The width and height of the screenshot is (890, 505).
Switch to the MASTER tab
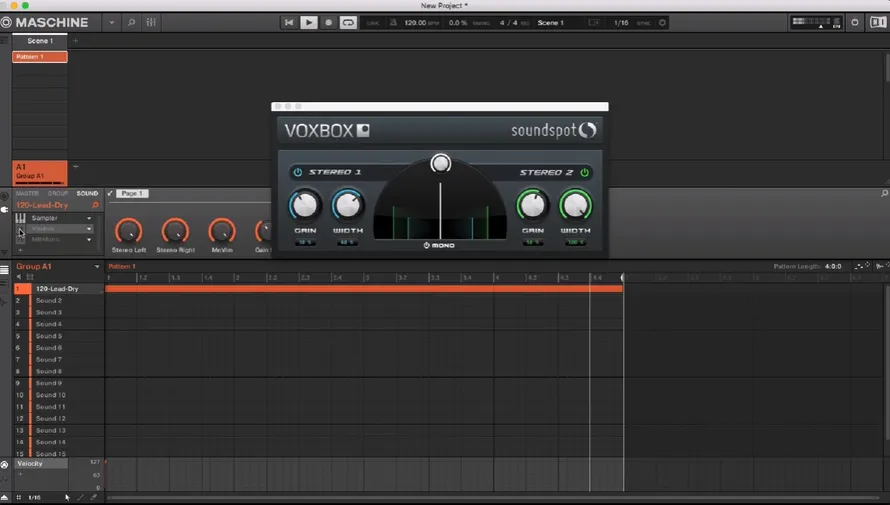(27, 193)
